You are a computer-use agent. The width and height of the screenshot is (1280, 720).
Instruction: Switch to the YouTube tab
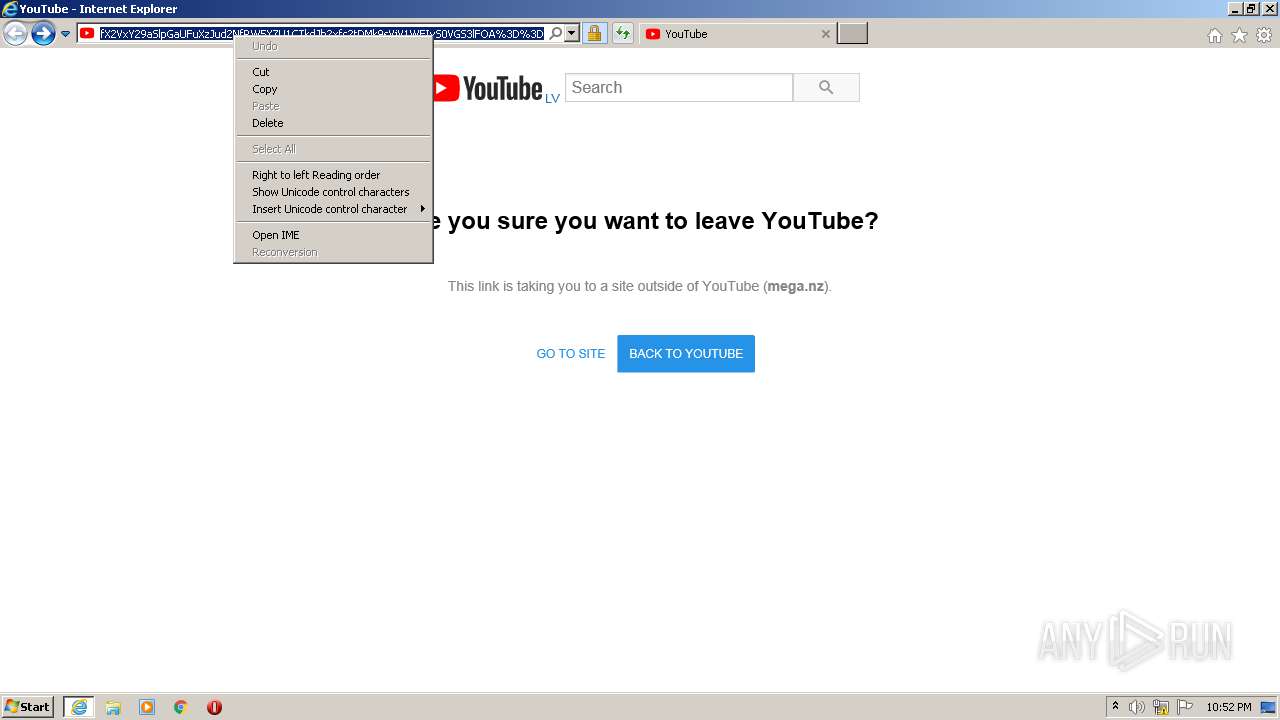pyautogui.click(x=738, y=34)
